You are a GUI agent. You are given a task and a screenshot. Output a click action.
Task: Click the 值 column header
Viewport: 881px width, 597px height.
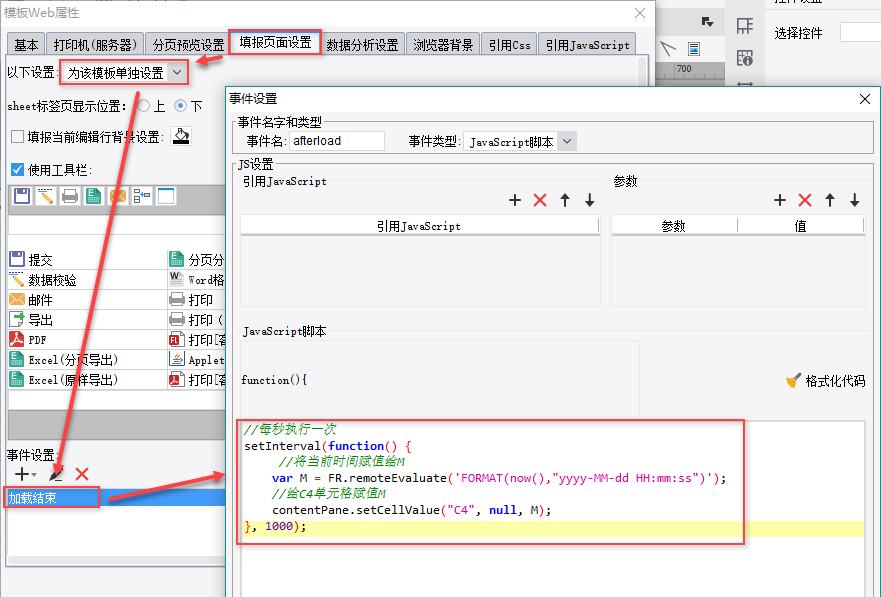801,226
